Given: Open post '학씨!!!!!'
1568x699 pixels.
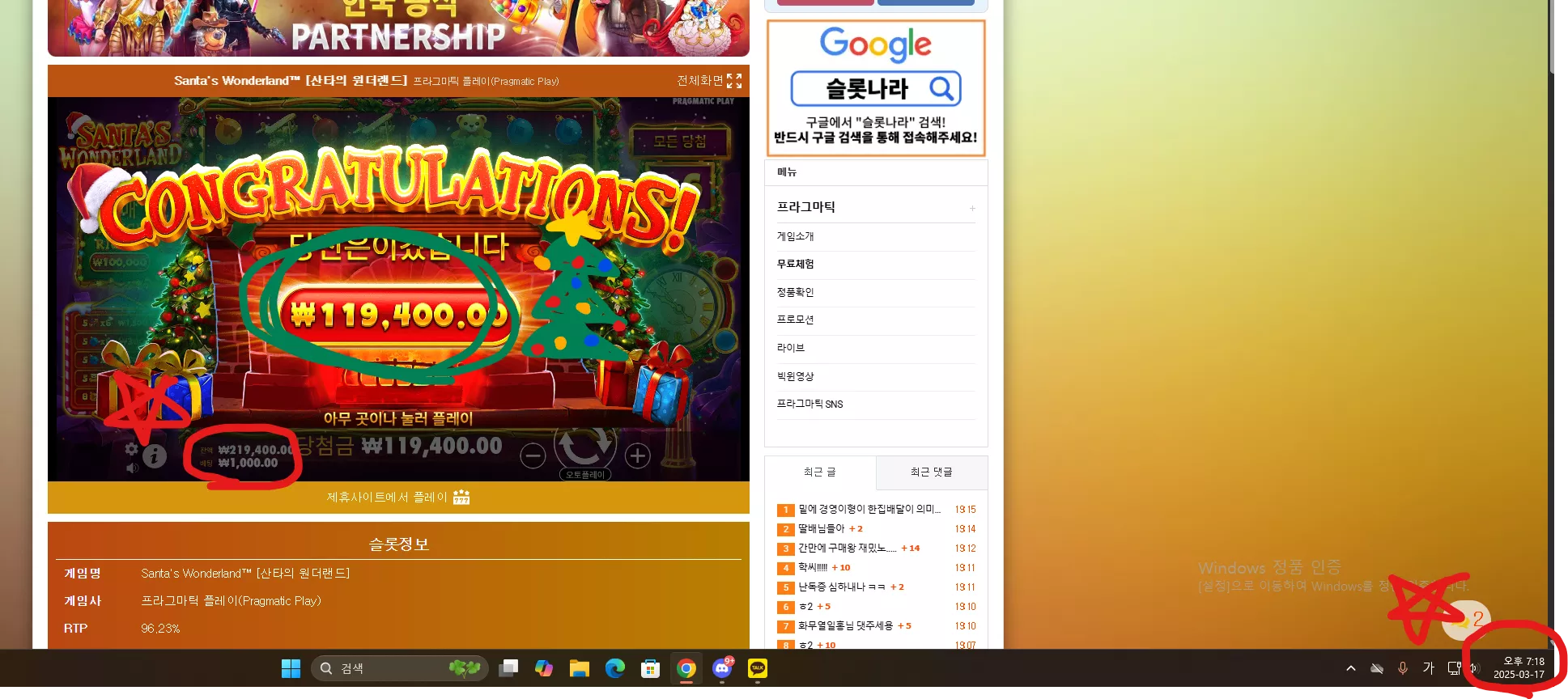Looking at the screenshot, I should (x=813, y=568).
